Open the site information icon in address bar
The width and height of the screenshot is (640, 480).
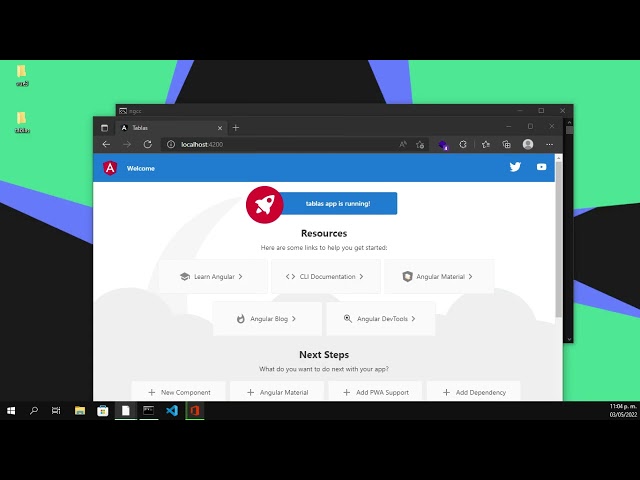(171, 144)
